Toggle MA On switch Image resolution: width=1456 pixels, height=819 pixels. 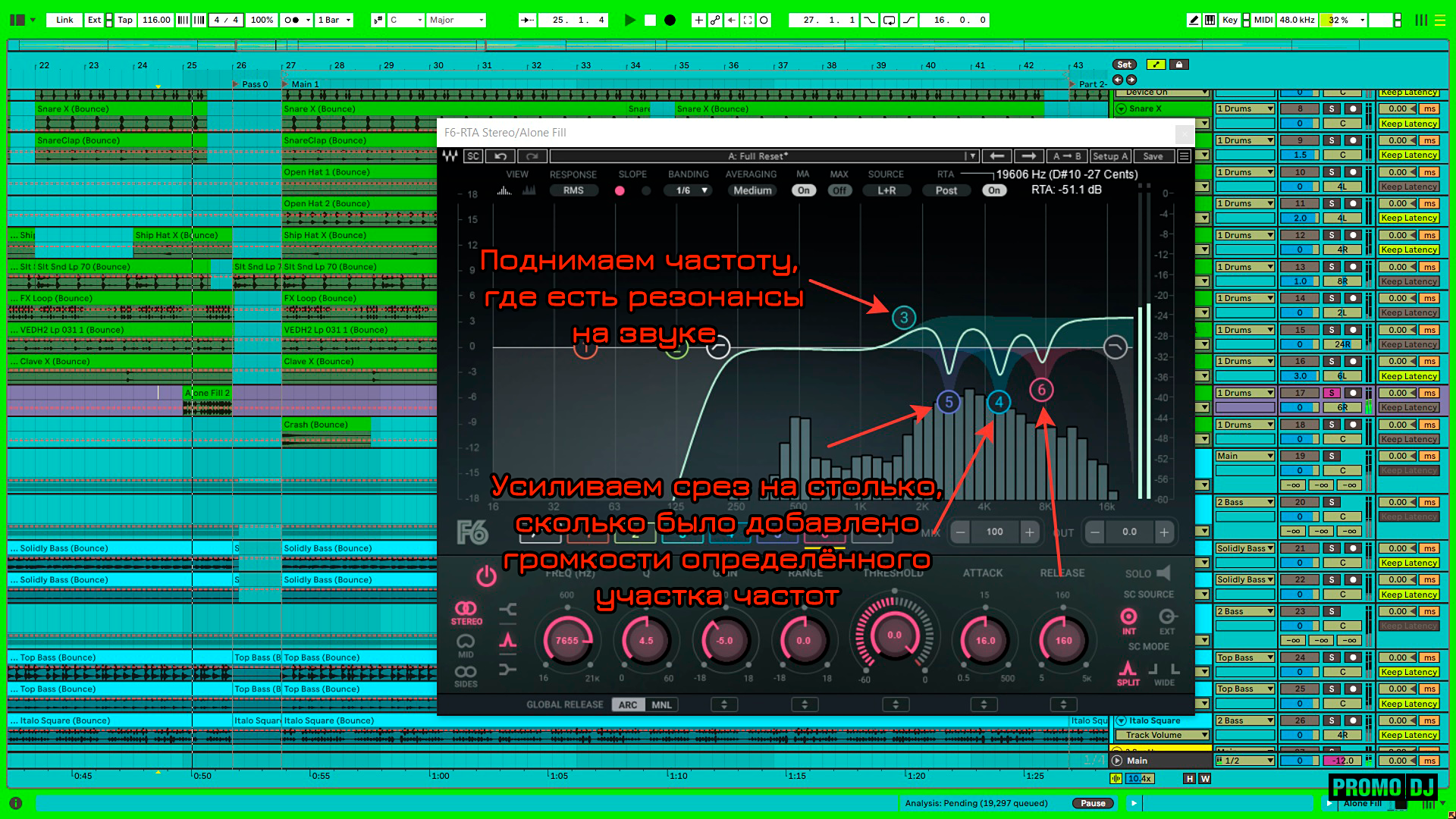(803, 190)
